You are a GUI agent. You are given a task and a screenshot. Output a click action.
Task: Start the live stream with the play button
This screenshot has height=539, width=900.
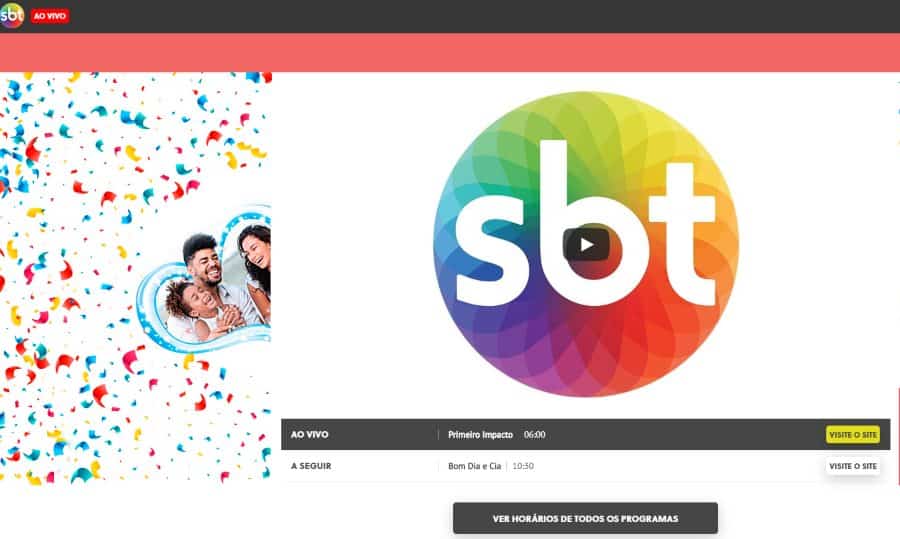pos(586,245)
